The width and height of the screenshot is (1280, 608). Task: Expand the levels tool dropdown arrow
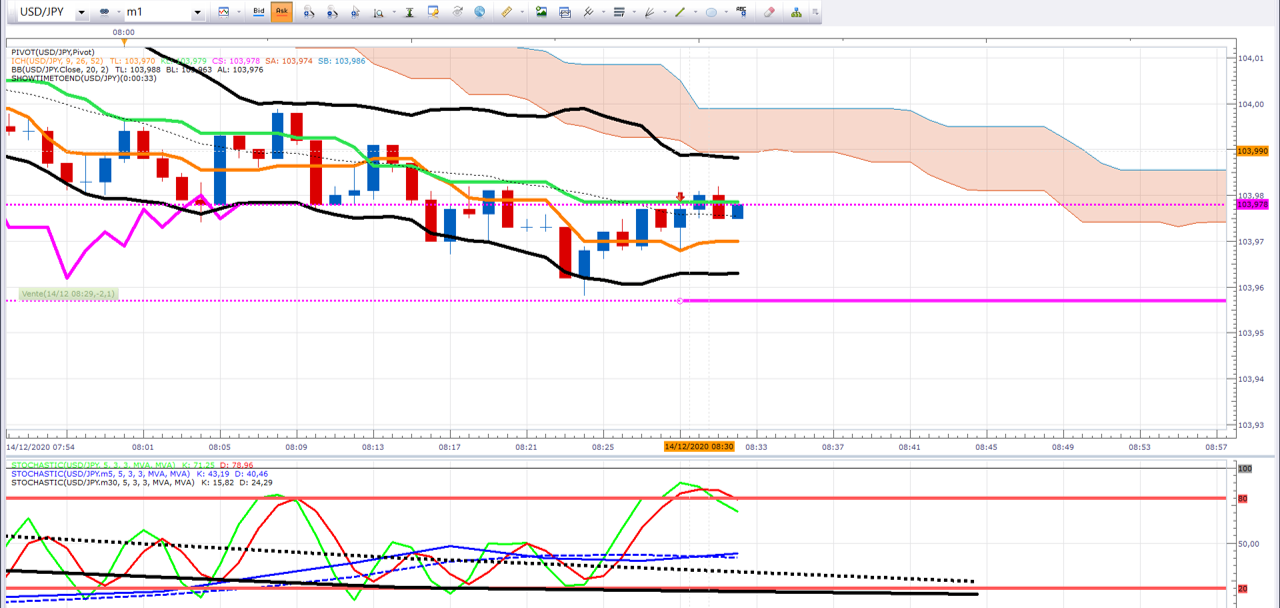634,12
